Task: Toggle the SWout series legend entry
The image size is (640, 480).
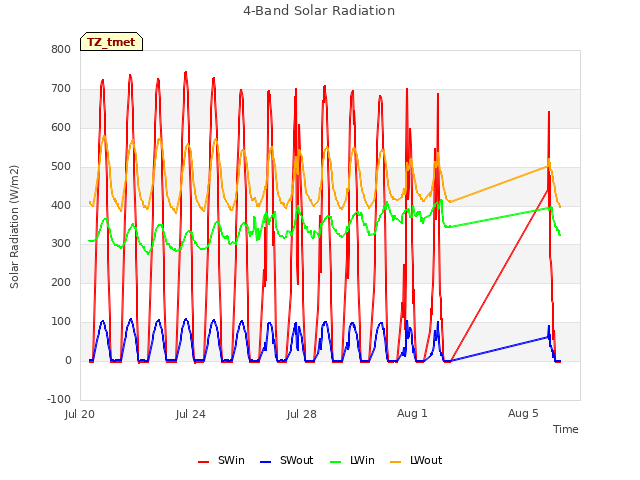Action: [x=287, y=460]
